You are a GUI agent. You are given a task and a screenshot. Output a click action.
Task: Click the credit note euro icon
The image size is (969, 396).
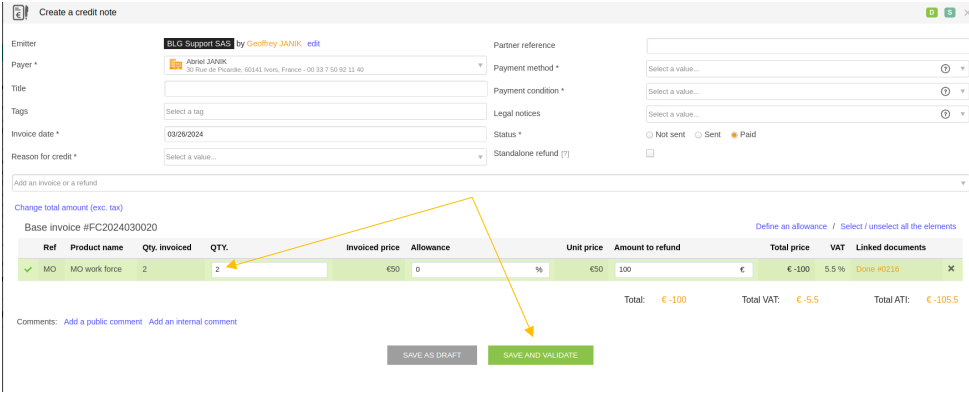20,12
